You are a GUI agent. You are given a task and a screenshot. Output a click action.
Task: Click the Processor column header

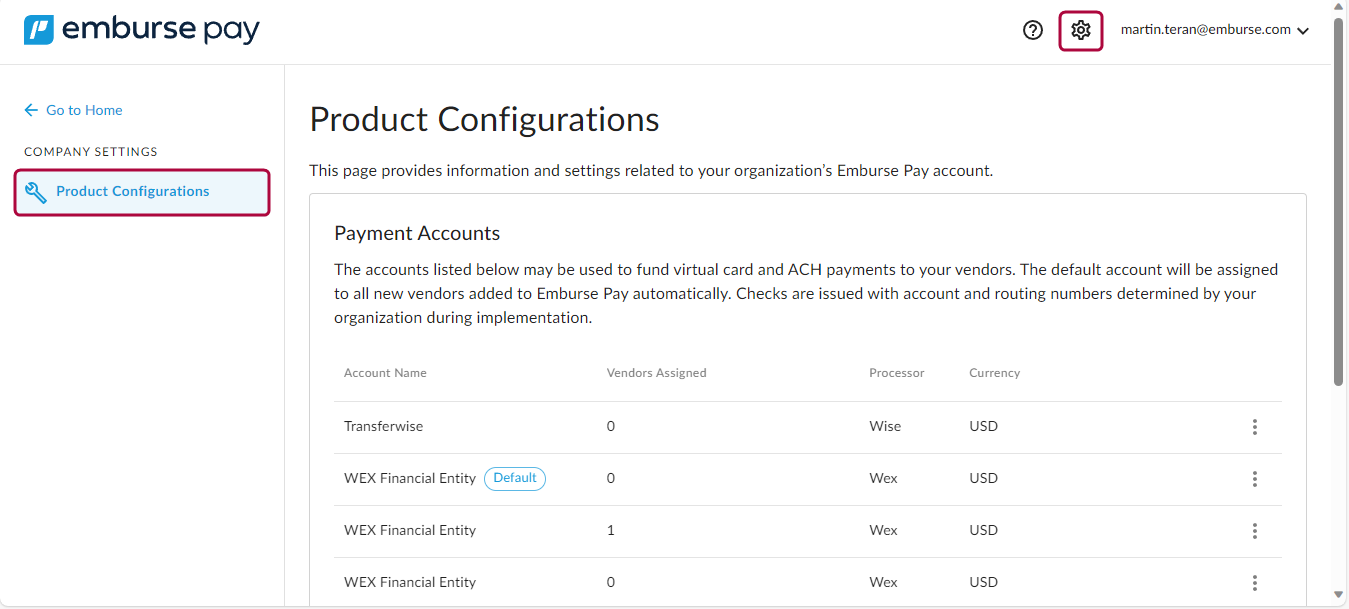(x=896, y=373)
